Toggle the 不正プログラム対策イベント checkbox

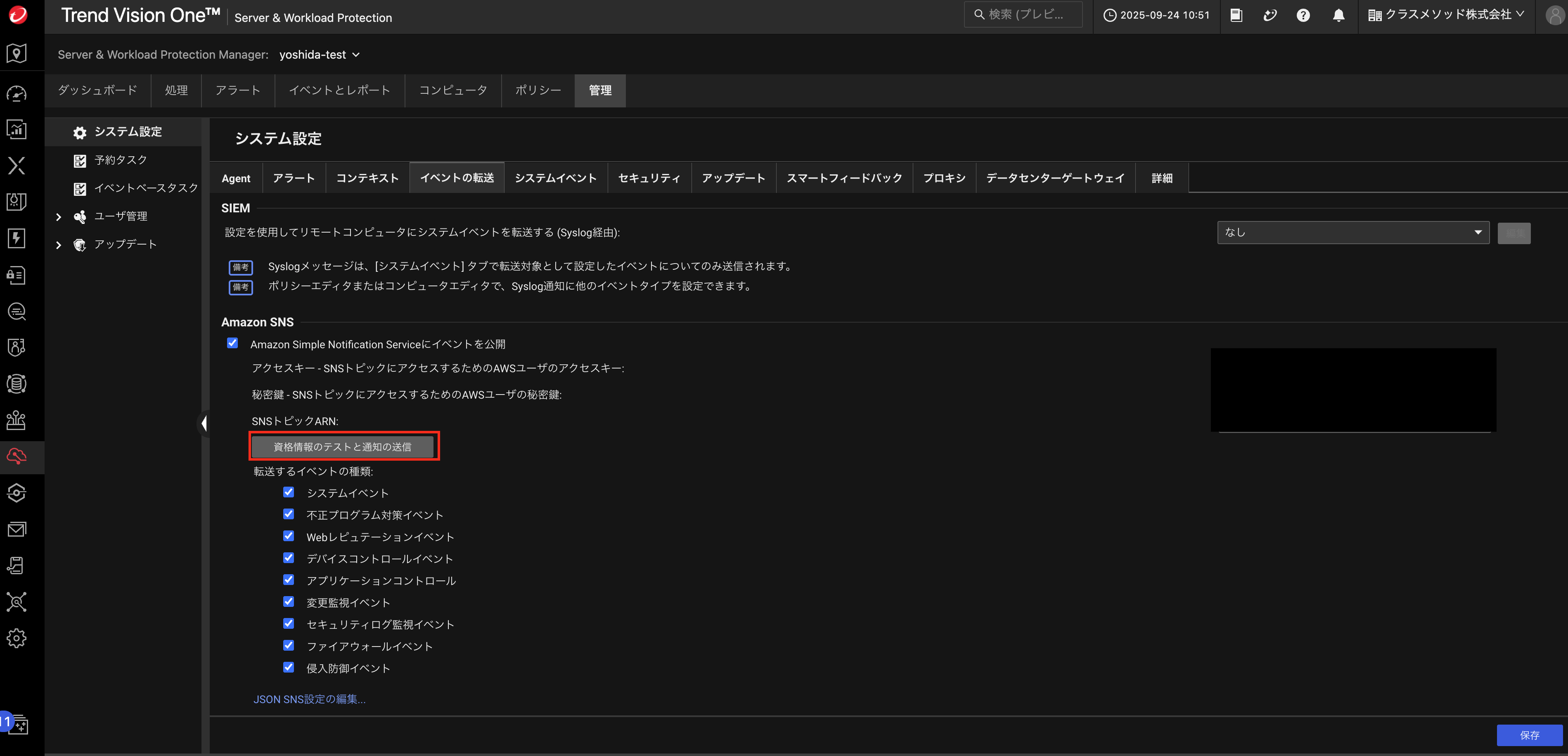[289, 514]
